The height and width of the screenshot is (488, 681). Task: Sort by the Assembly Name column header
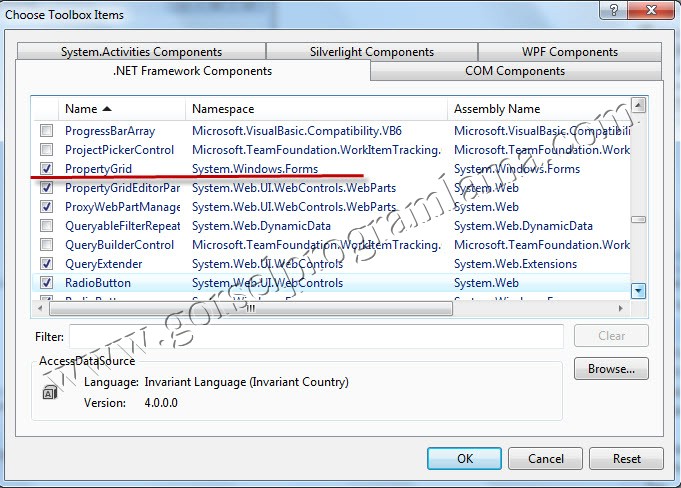[x=540, y=108]
